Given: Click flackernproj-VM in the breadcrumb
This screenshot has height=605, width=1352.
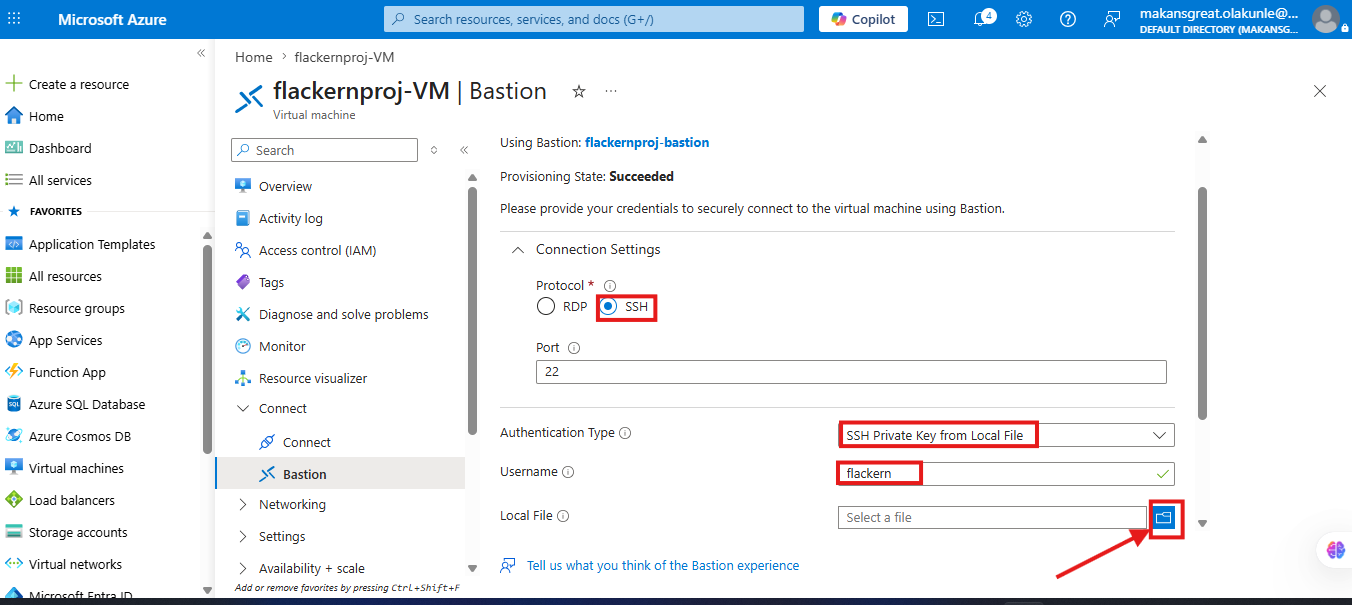Looking at the screenshot, I should tap(344, 57).
